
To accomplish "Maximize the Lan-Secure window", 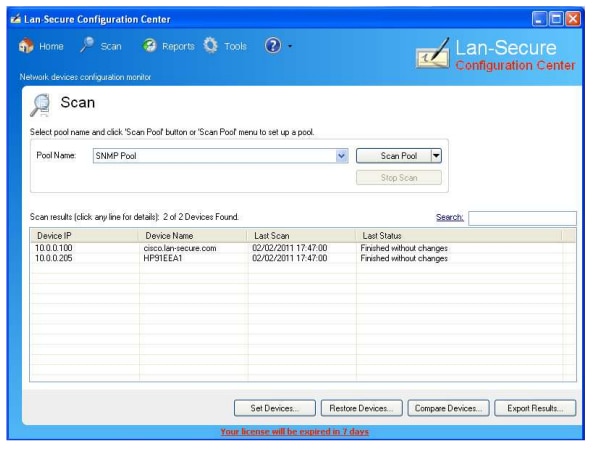I will click(x=556, y=19).
